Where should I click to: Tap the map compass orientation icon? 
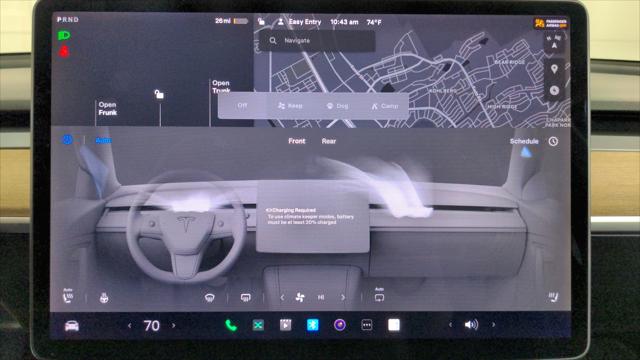point(554,42)
